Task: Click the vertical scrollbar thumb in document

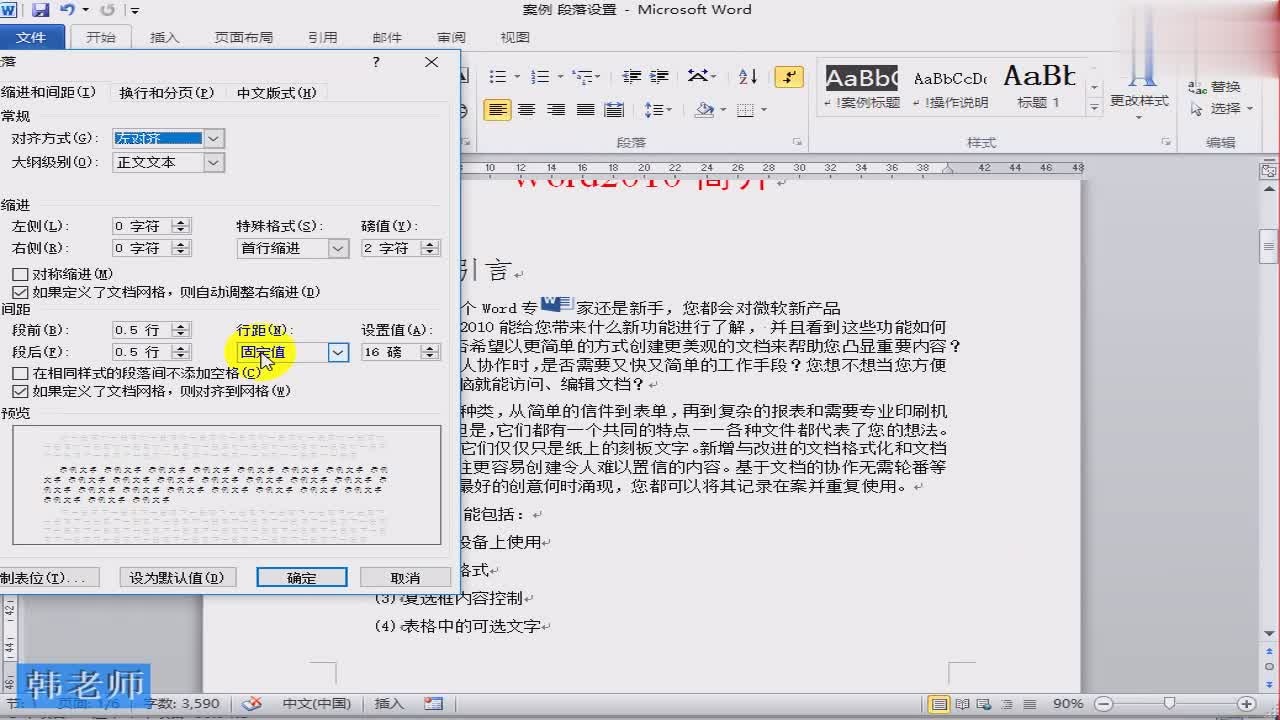Action: (x=1268, y=245)
